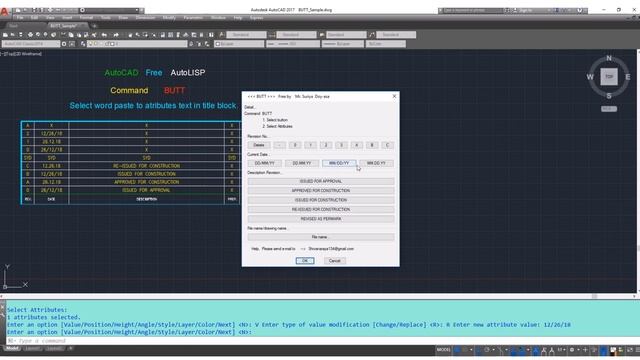Click the File name button in dialog
640x360 pixels.
click(x=321, y=237)
